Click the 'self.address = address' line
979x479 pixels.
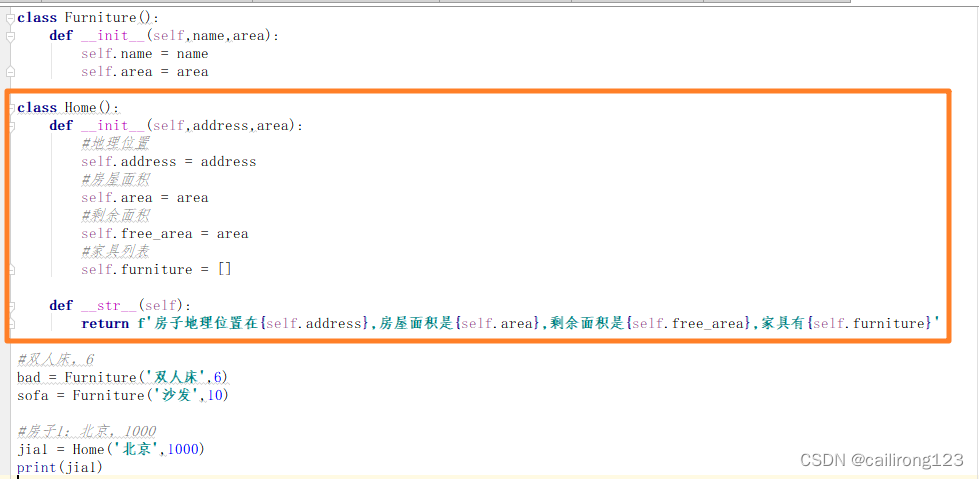click(169, 162)
